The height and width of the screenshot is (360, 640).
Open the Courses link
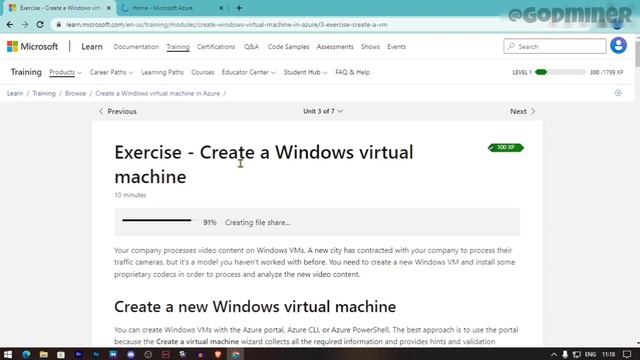click(x=202, y=72)
